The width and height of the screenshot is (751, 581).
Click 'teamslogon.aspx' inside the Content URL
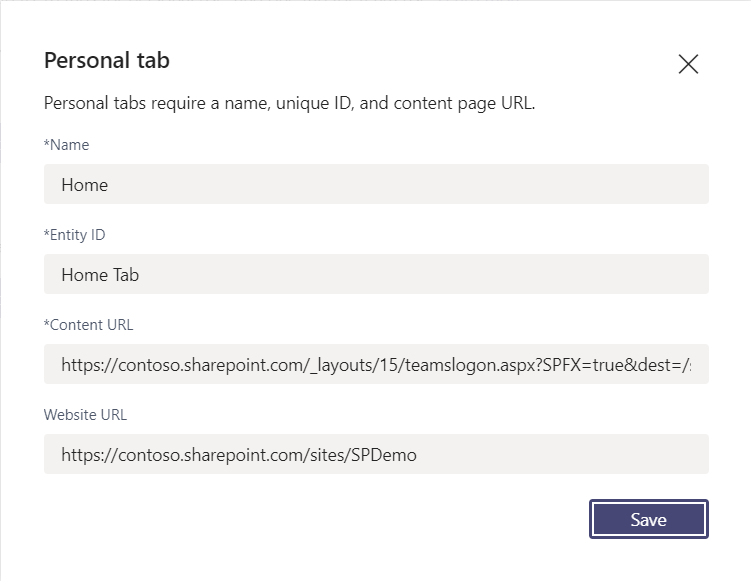(x=474, y=365)
